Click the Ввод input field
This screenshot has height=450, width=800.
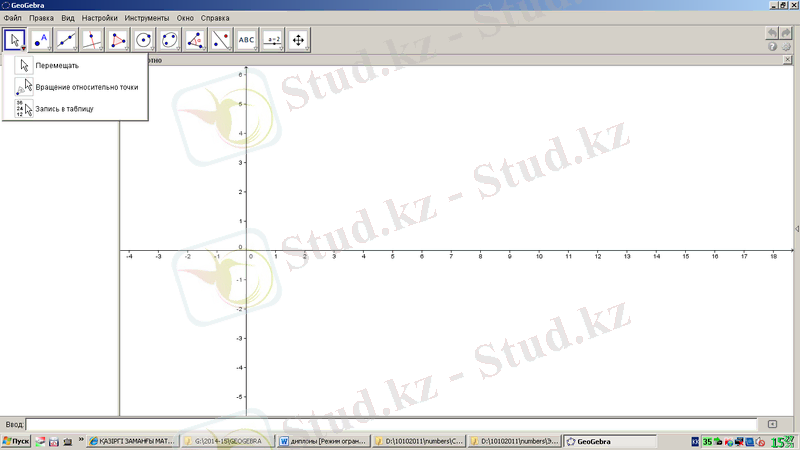tap(391, 424)
